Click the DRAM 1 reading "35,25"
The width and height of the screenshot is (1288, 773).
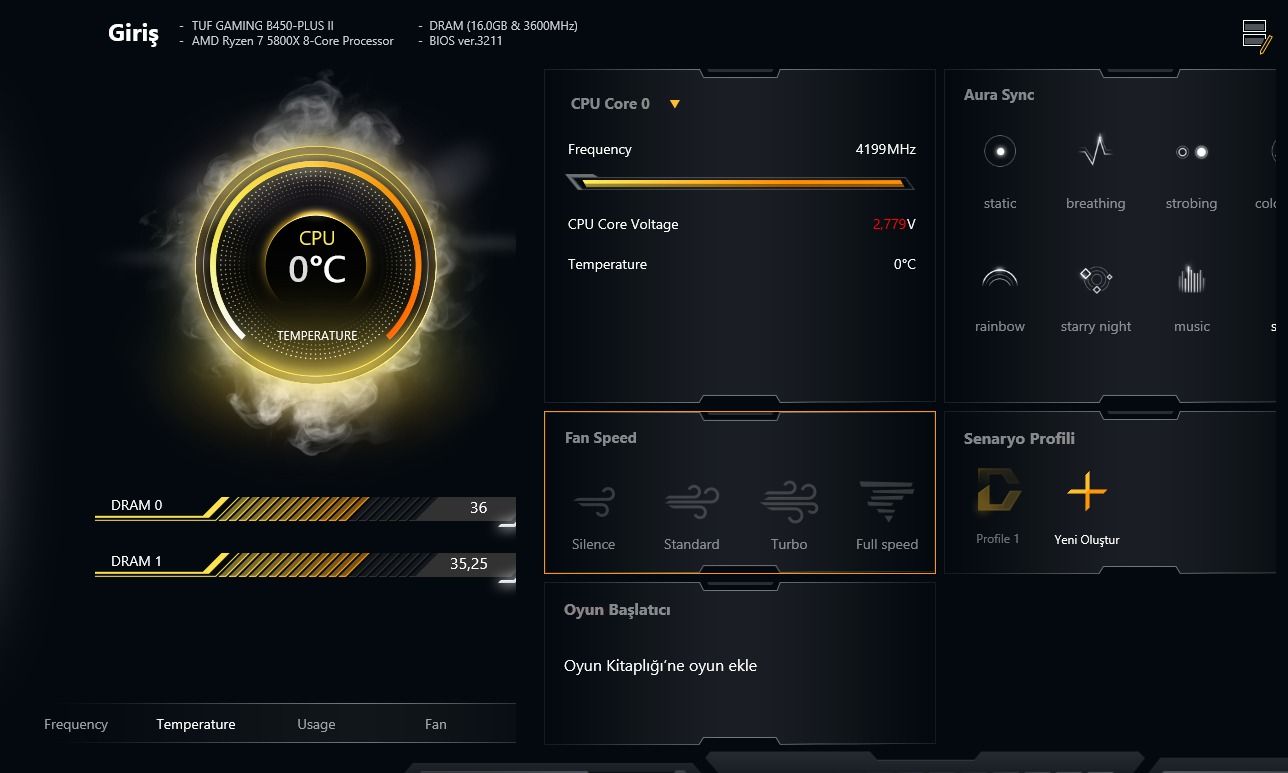coord(469,564)
